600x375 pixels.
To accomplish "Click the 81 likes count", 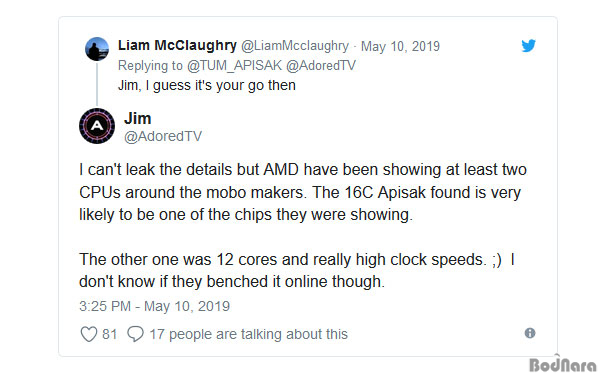I will [x=109, y=334].
